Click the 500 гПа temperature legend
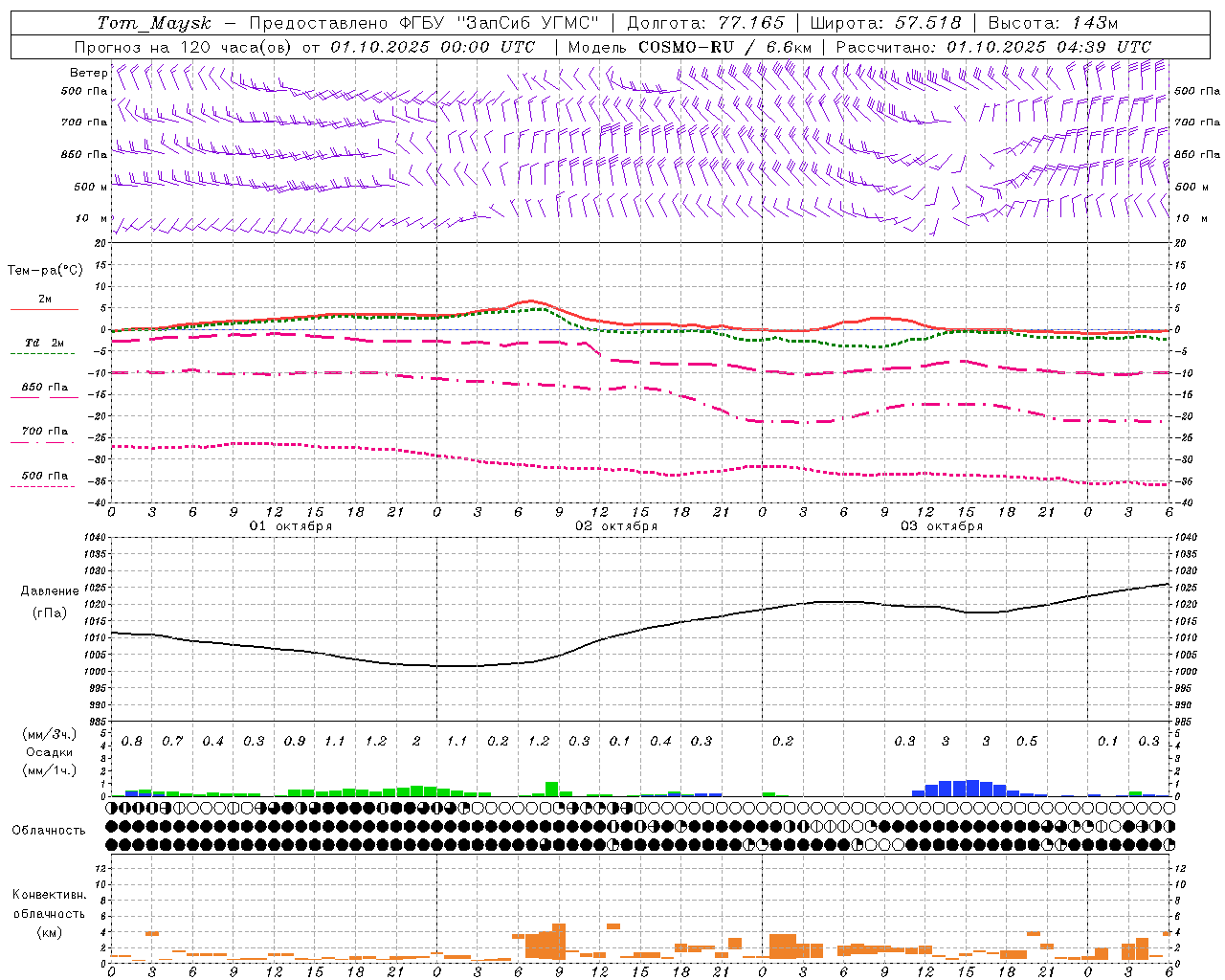 pyautogui.click(x=44, y=479)
